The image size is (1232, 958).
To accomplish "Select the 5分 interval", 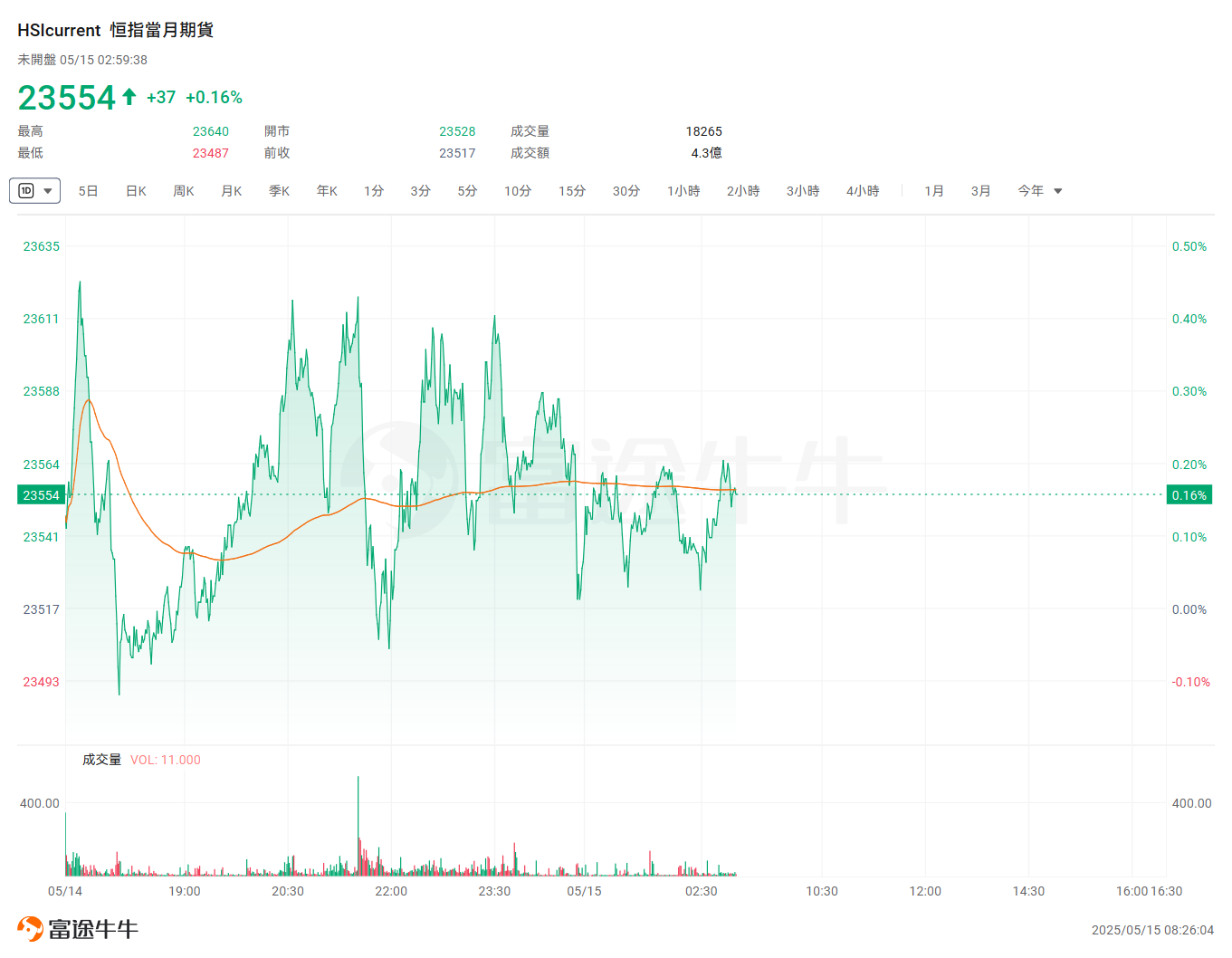I will tap(467, 191).
